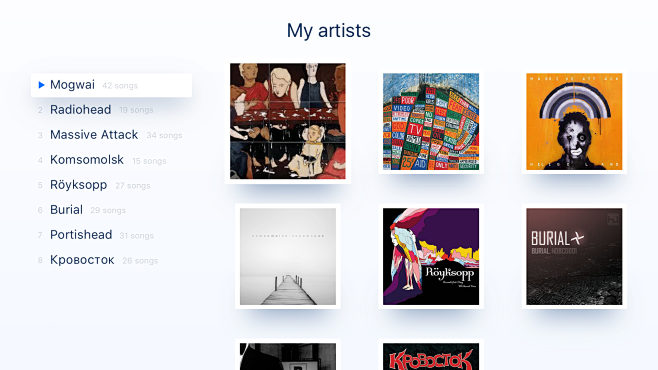Click the blue play icon beside Mogwai
The image size is (658, 370).
[41, 85]
